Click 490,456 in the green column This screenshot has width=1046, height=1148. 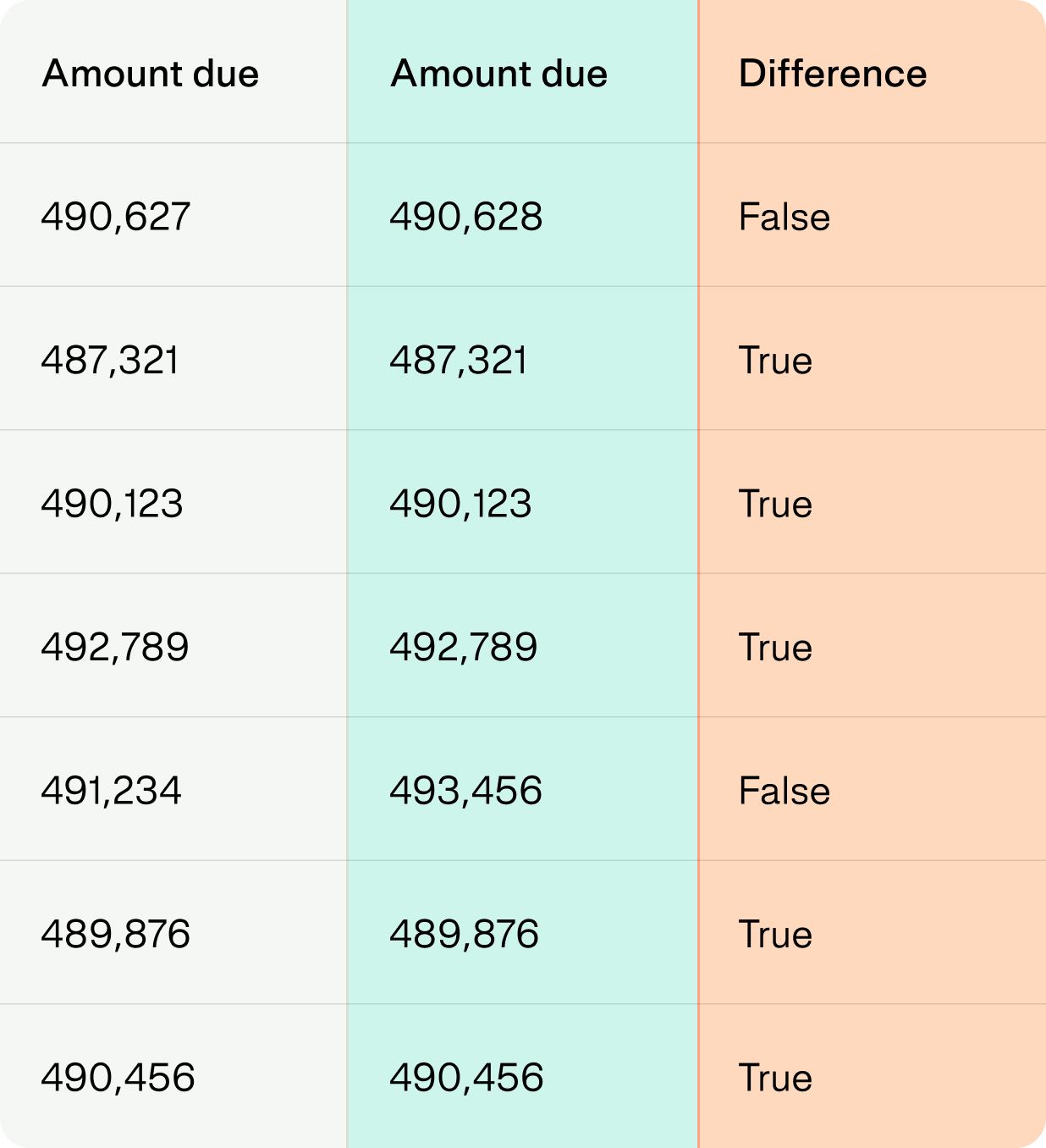click(466, 1078)
